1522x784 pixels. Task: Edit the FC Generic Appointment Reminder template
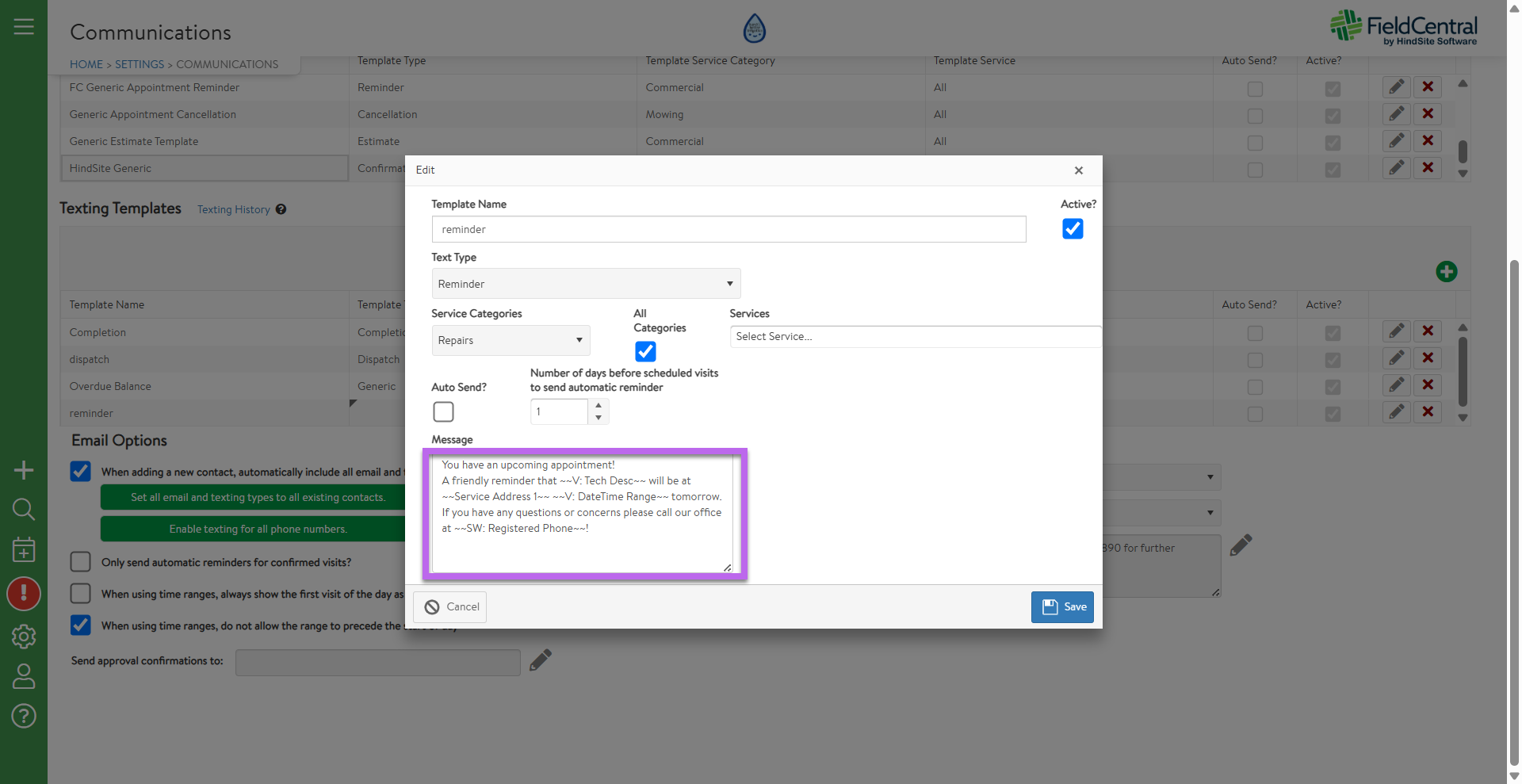(1396, 87)
